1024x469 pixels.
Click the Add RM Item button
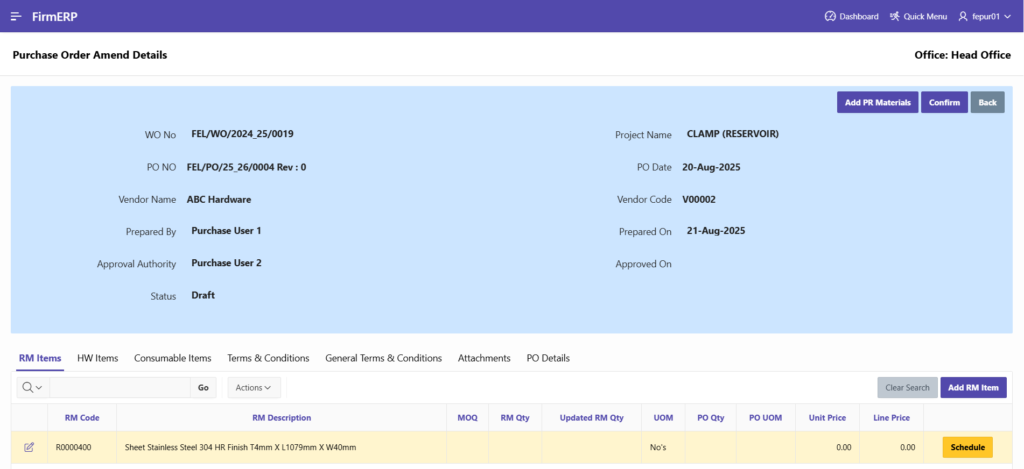pos(973,387)
